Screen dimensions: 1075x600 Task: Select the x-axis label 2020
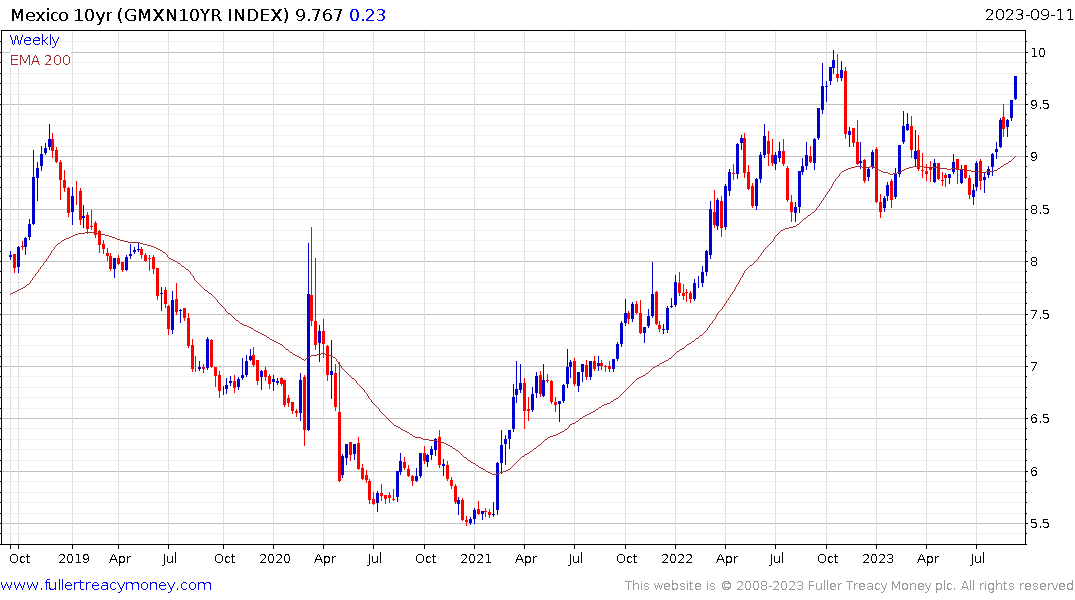point(275,558)
